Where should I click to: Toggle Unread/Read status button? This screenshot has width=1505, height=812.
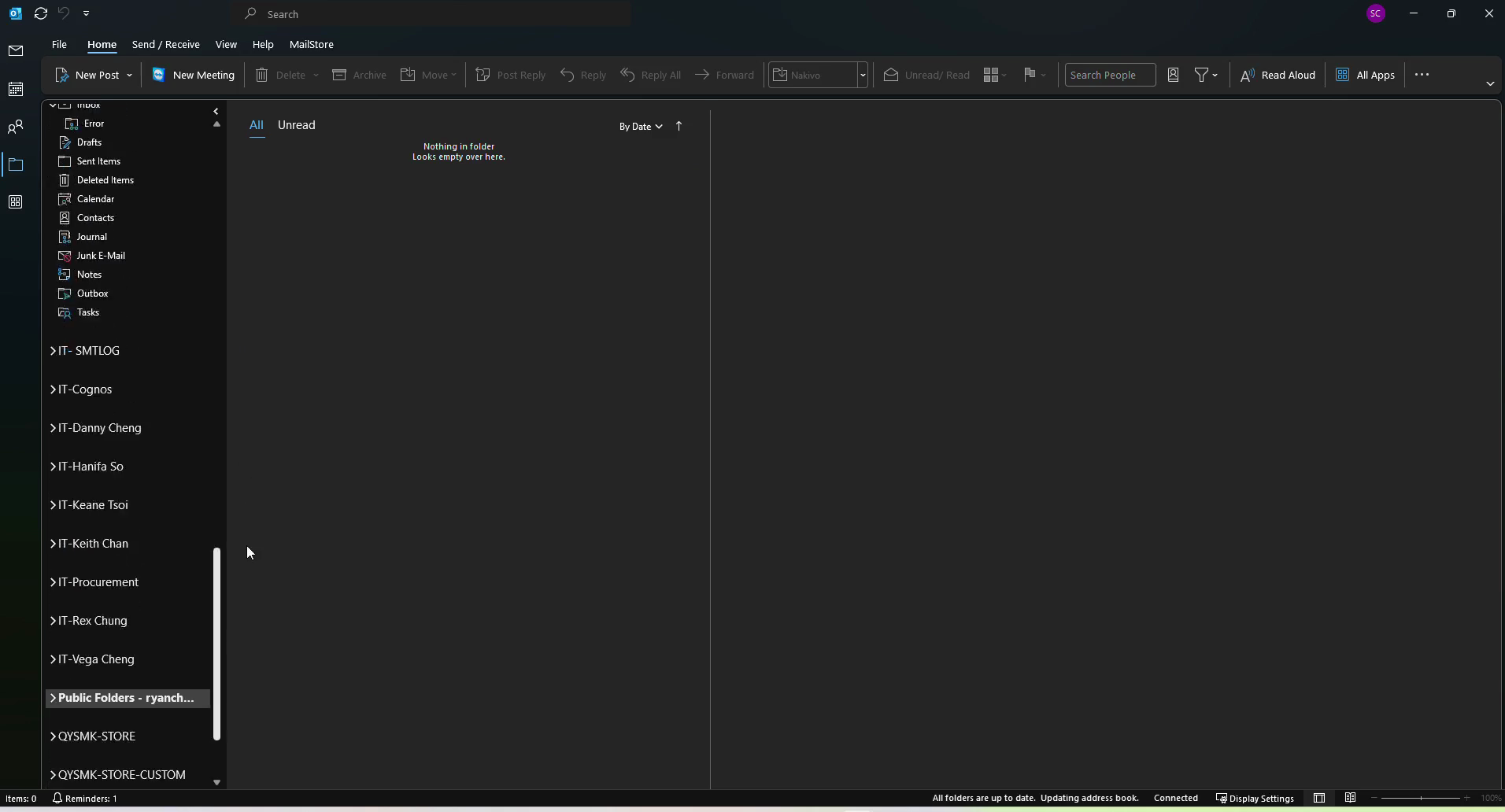(x=926, y=75)
